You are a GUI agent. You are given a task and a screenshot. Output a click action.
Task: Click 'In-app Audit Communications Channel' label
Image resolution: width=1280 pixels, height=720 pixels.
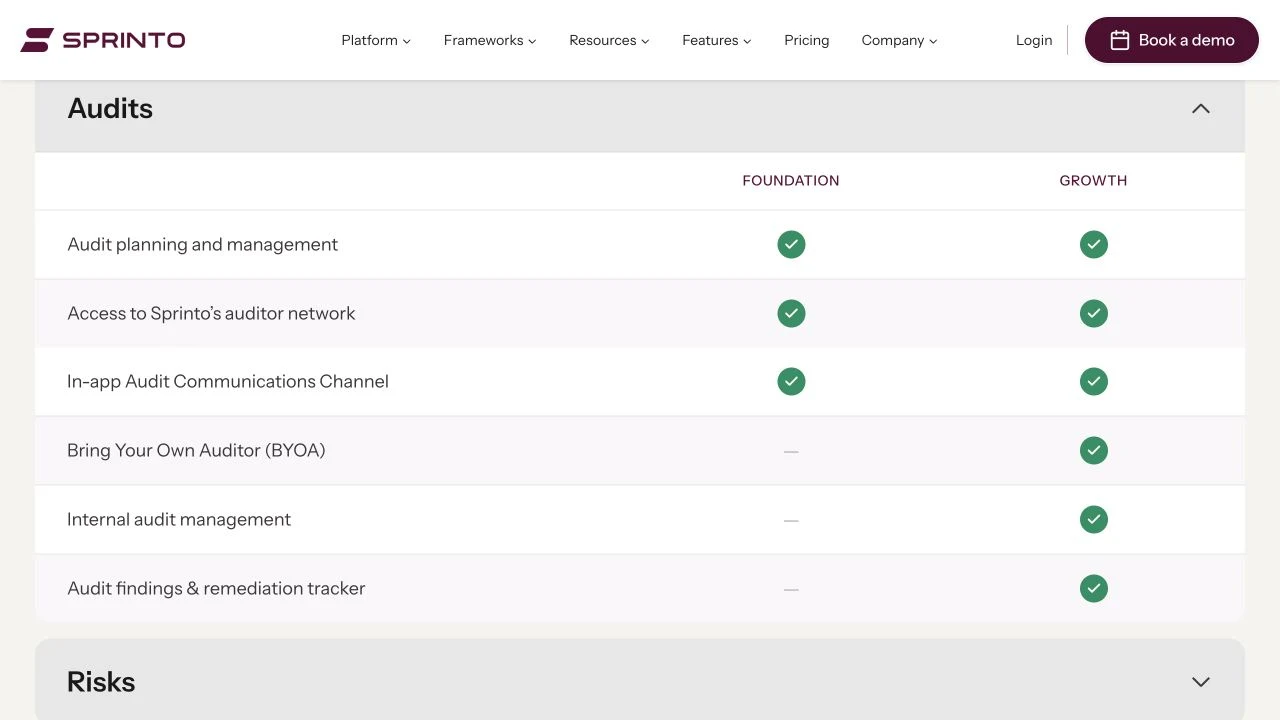point(228,381)
